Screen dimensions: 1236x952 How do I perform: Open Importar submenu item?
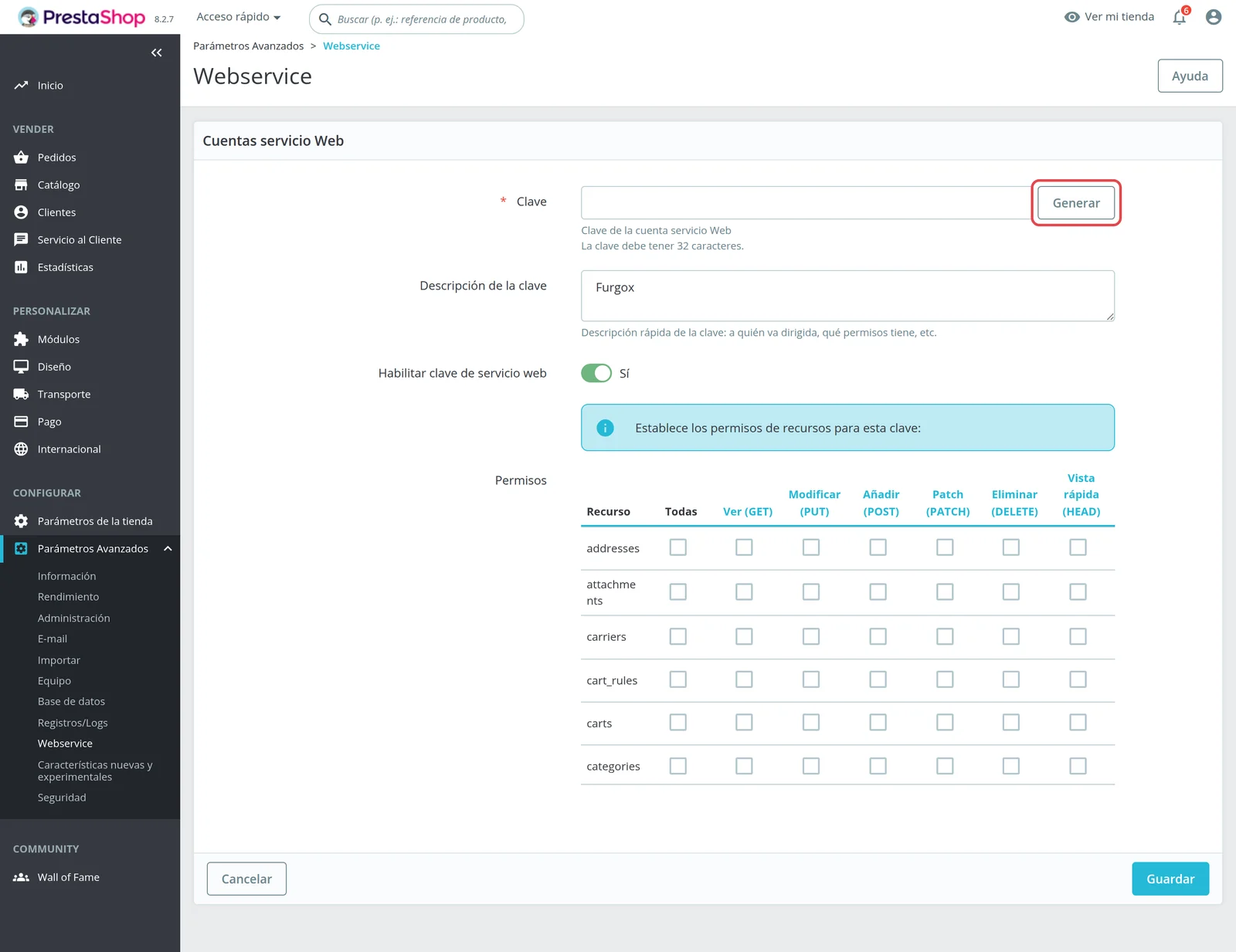59,660
